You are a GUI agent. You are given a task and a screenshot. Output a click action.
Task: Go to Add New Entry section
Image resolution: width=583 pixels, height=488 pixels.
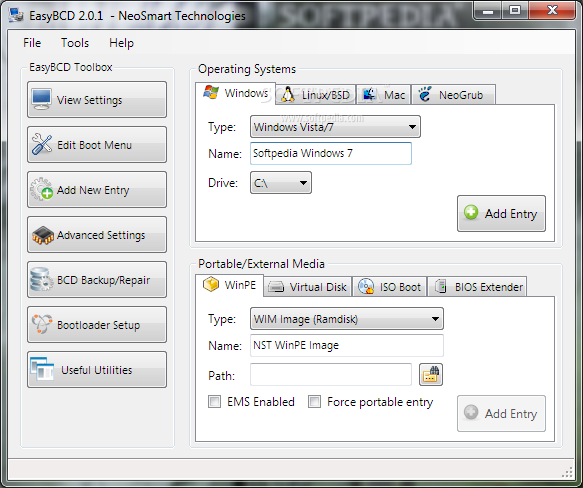point(97,190)
